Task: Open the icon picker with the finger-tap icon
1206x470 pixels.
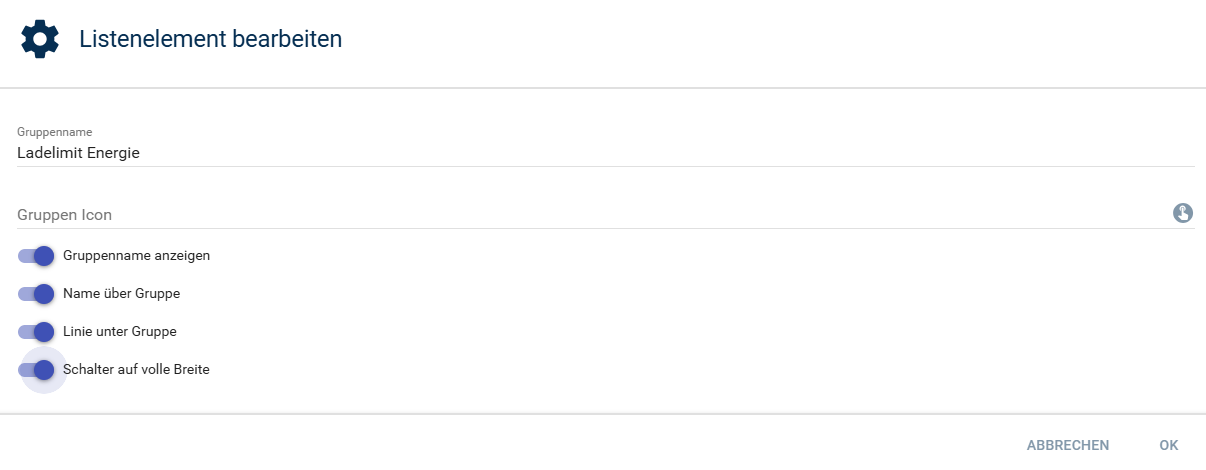Action: coord(1183,213)
